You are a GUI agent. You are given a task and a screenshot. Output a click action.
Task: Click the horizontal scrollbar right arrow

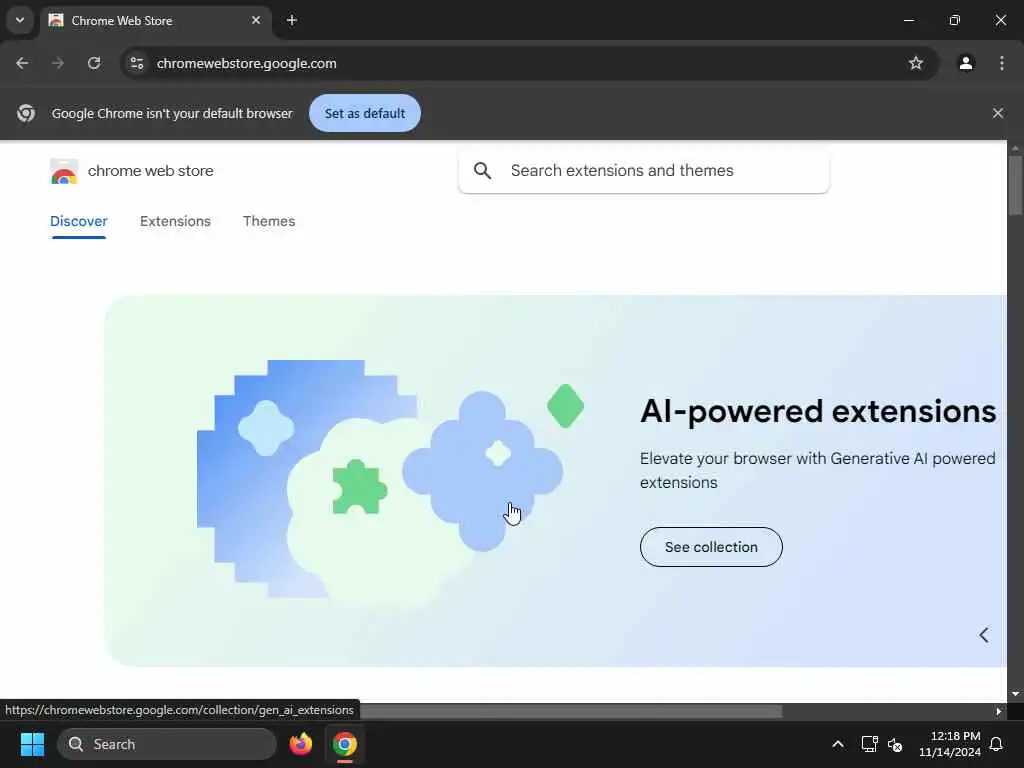tap(998, 711)
